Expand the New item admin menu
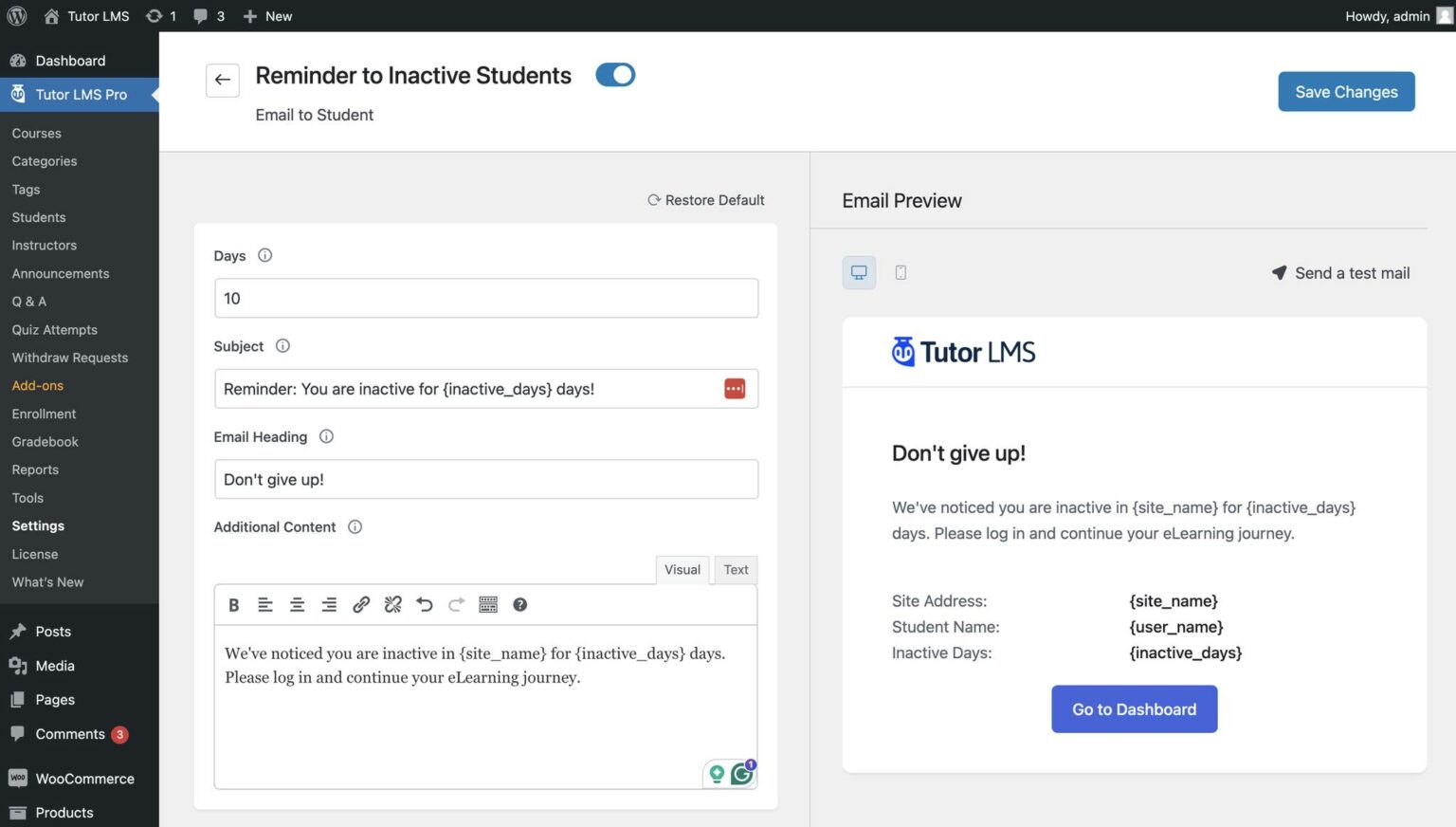Screen dimensions: 1456x827 (266, 15)
